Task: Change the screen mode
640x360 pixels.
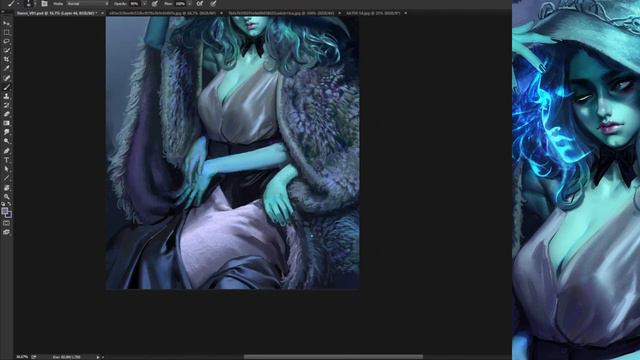Action: pos(7,232)
